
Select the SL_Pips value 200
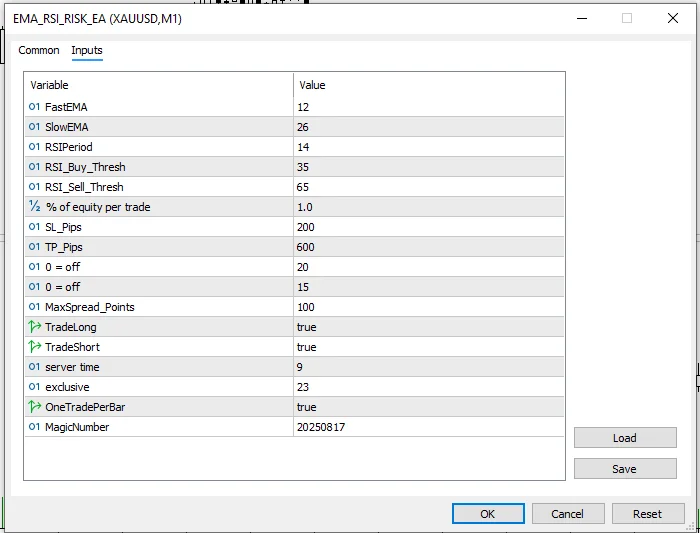[306, 227]
